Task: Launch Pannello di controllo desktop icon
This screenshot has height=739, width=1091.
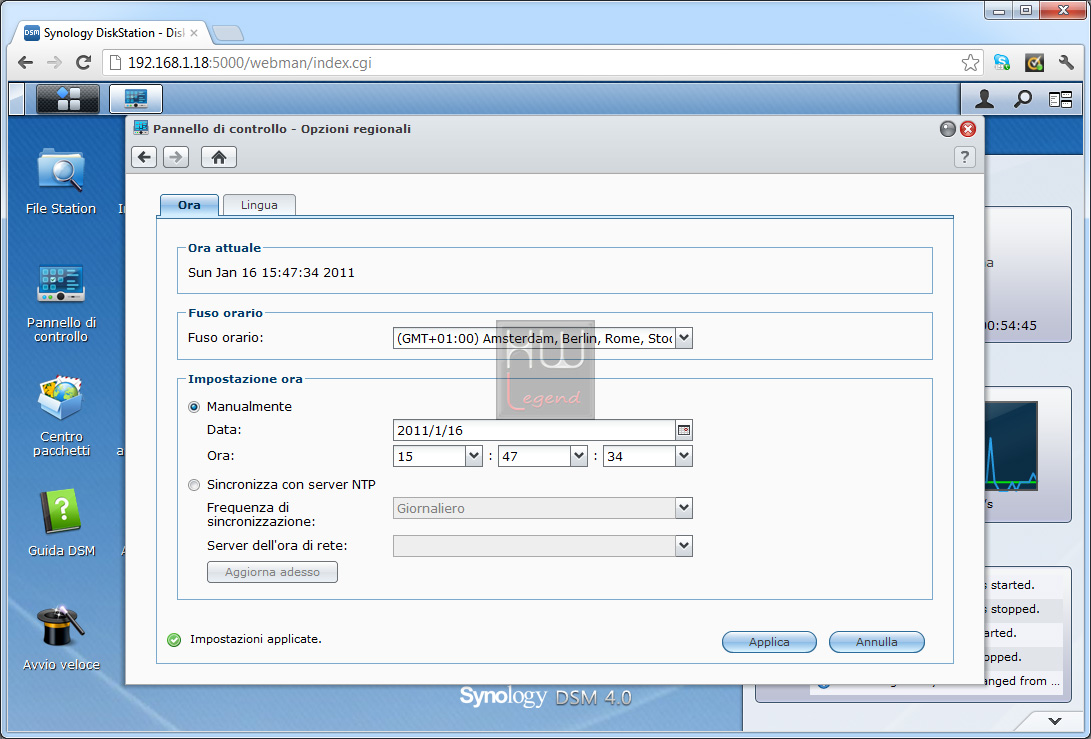Action: coord(61,303)
